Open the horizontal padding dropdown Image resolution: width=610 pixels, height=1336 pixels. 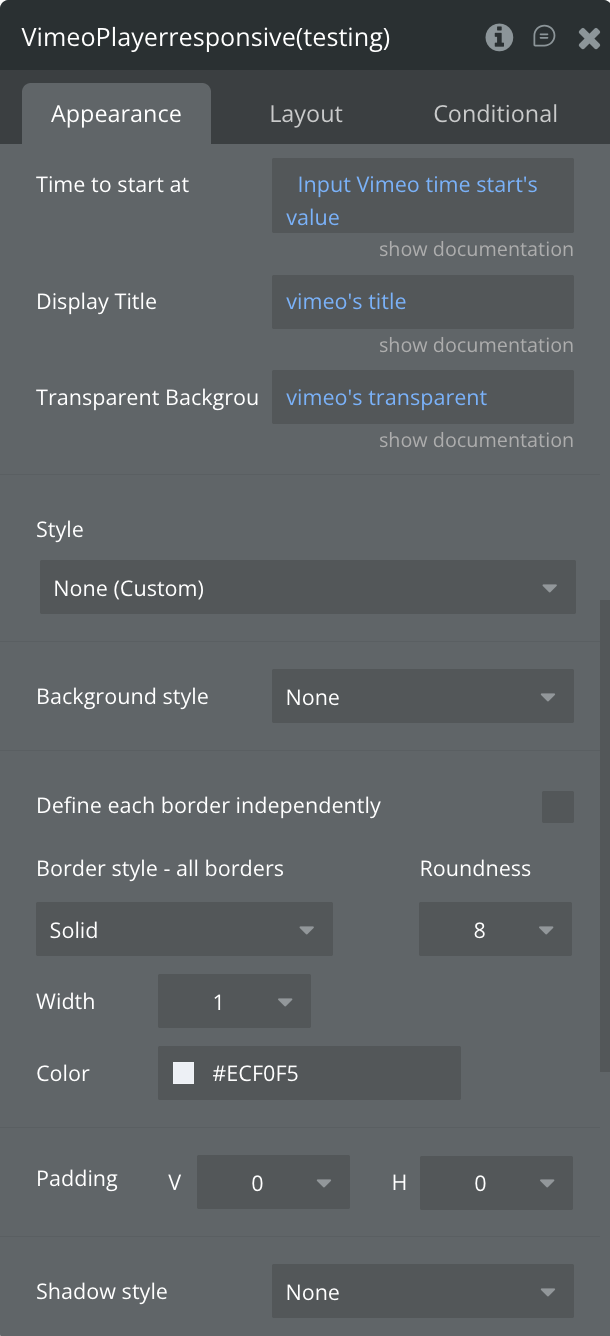496,1184
